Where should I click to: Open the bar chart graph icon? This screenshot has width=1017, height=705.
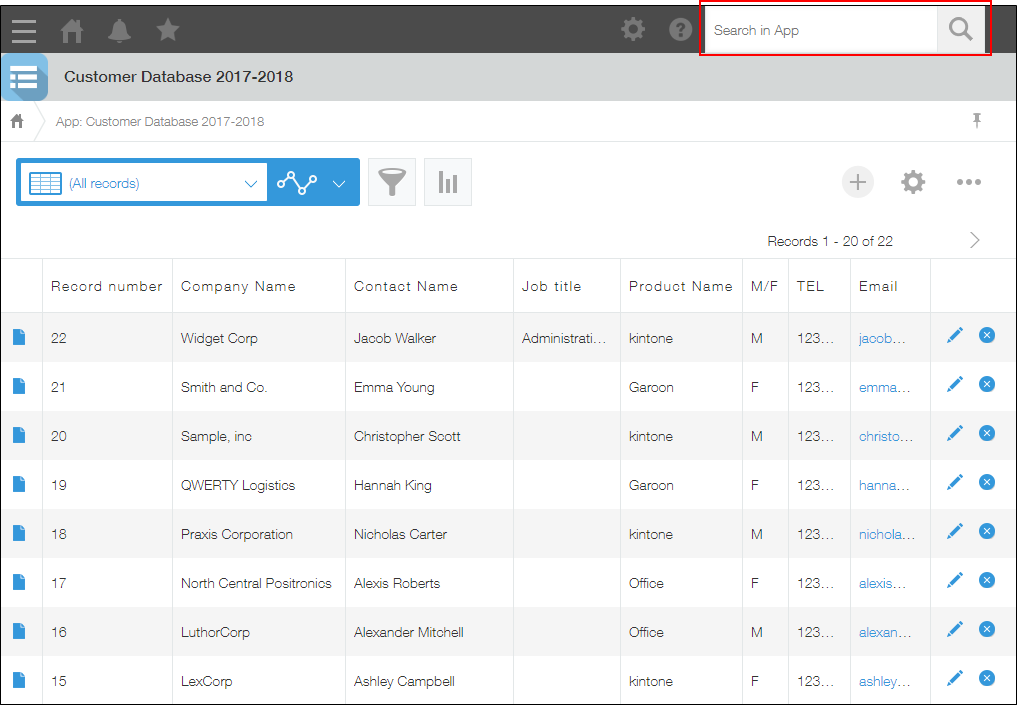tap(448, 182)
